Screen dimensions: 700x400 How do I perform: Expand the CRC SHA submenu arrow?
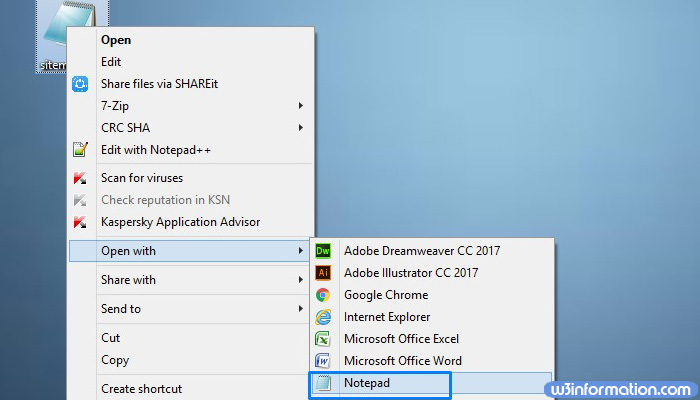[300, 128]
